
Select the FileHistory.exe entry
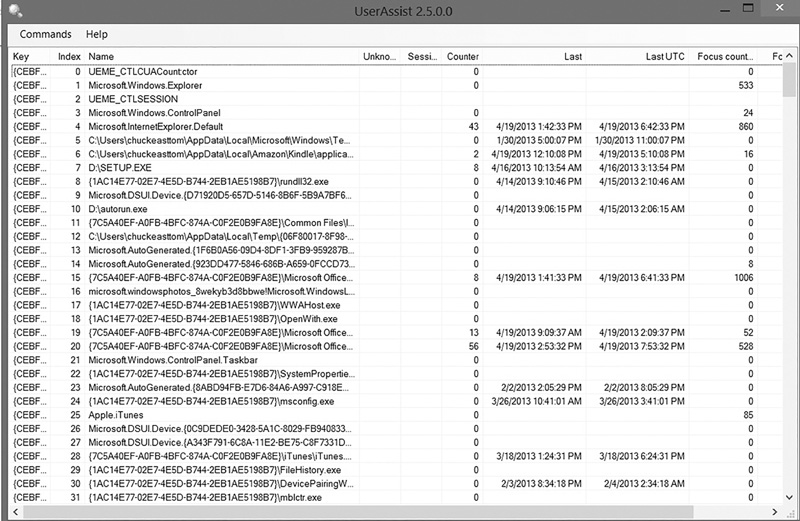tap(396, 470)
